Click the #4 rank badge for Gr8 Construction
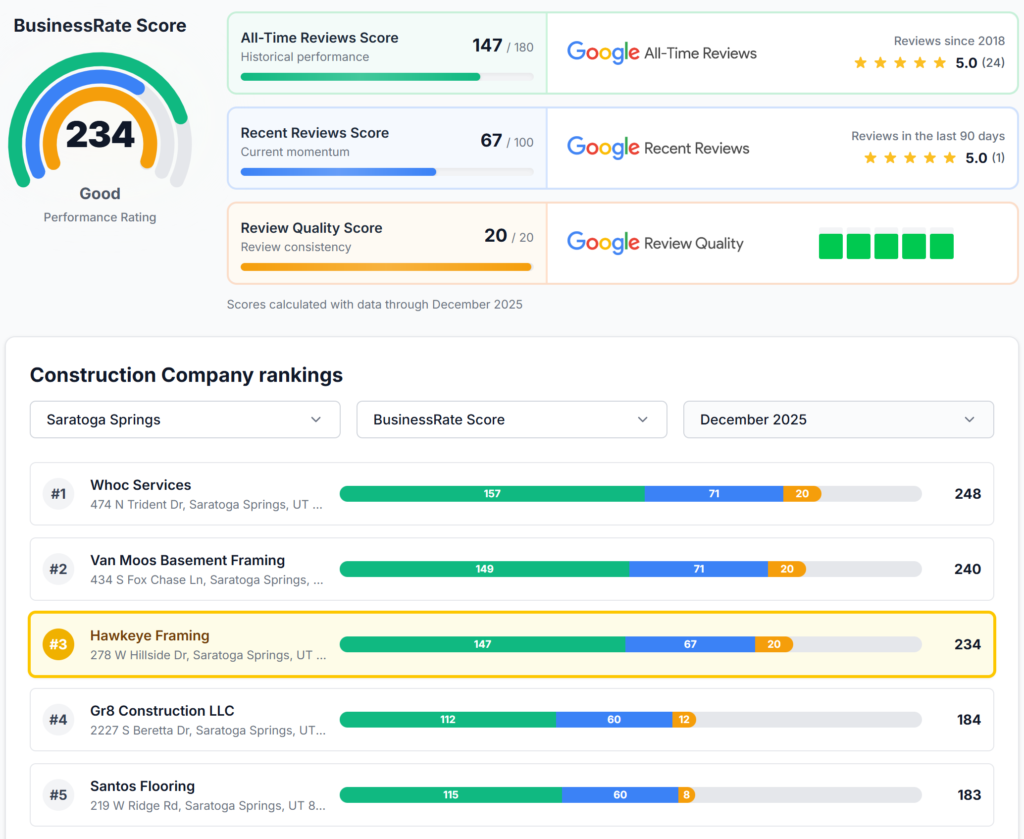This screenshot has width=1024, height=839. (x=58, y=719)
